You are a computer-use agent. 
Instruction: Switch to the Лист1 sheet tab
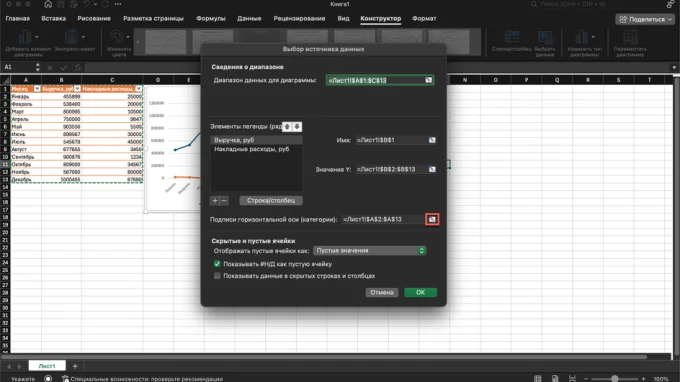(47, 366)
